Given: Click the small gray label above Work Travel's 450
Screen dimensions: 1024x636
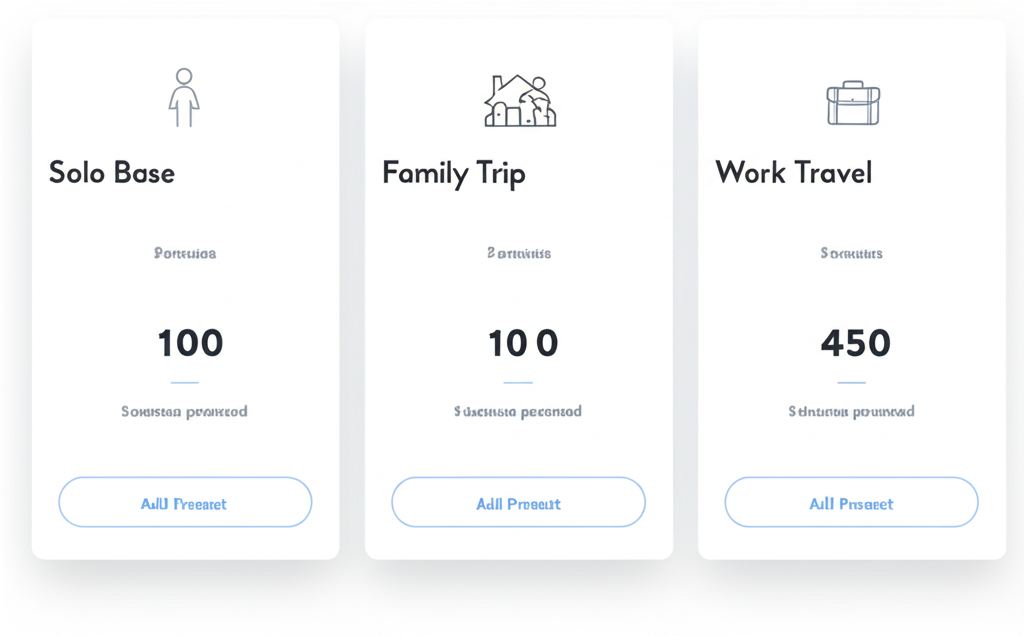Looking at the screenshot, I should coord(851,253).
